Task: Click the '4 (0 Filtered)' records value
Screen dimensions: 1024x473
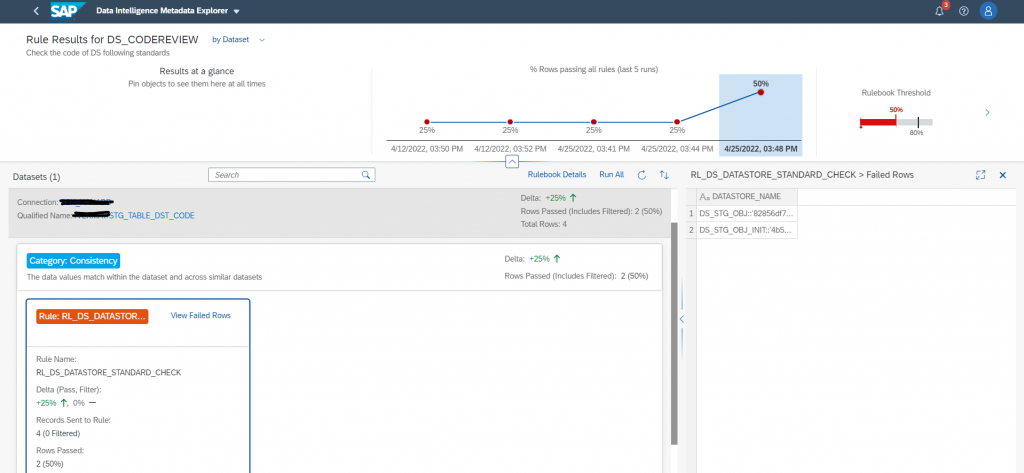Action: (x=58, y=433)
